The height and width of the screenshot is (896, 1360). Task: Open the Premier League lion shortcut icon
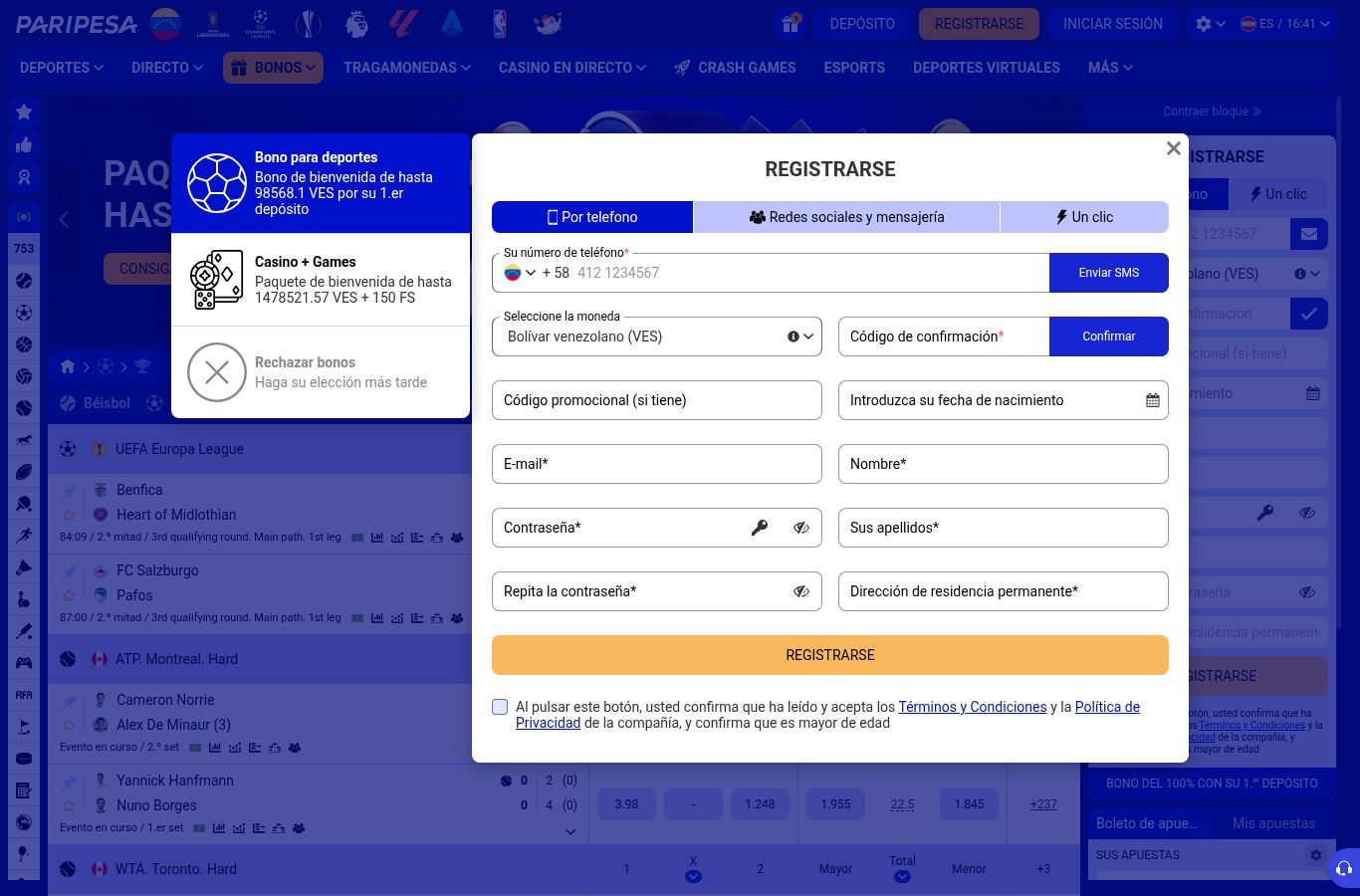[x=356, y=23]
